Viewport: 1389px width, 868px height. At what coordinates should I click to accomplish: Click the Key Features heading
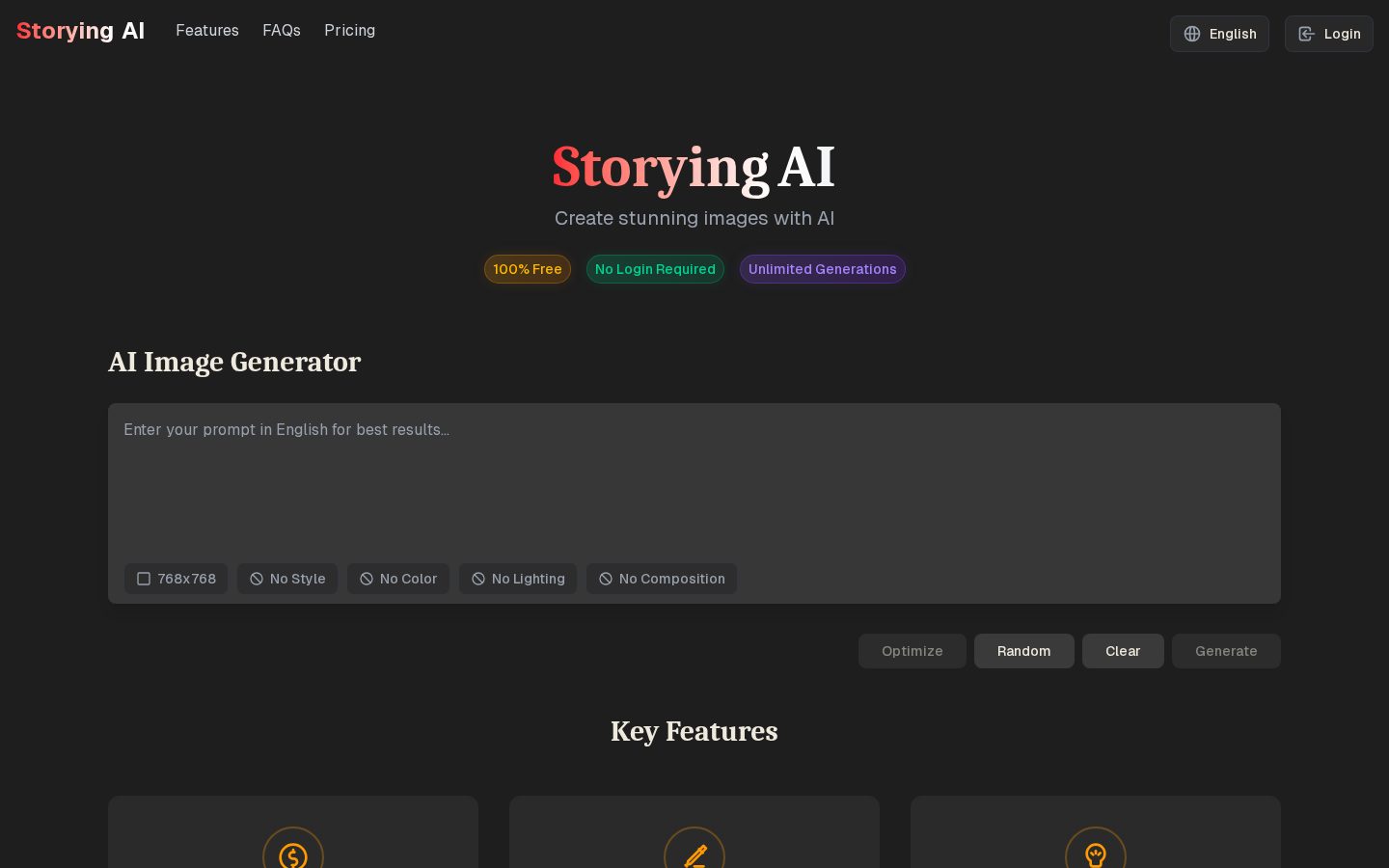click(694, 731)
